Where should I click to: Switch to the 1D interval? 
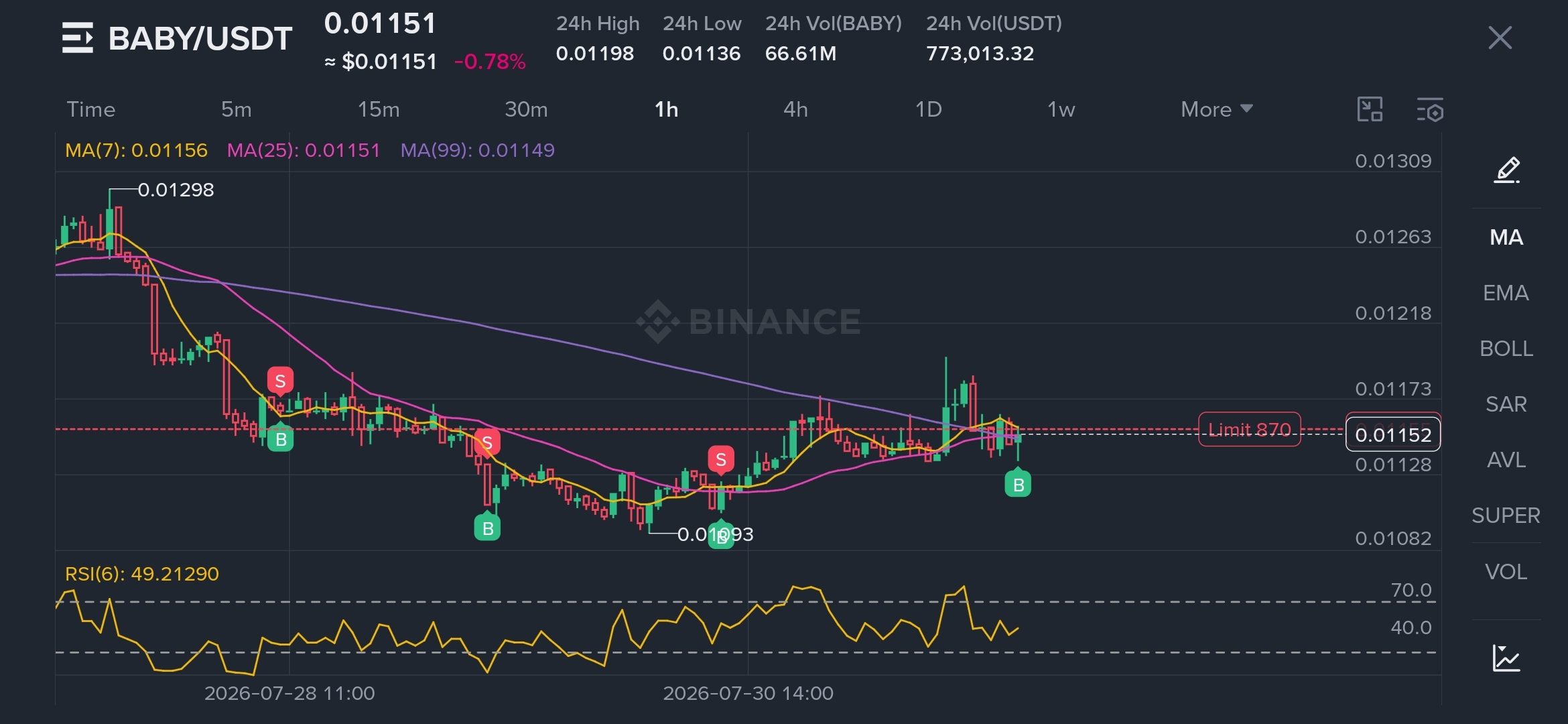pos(929,109)
